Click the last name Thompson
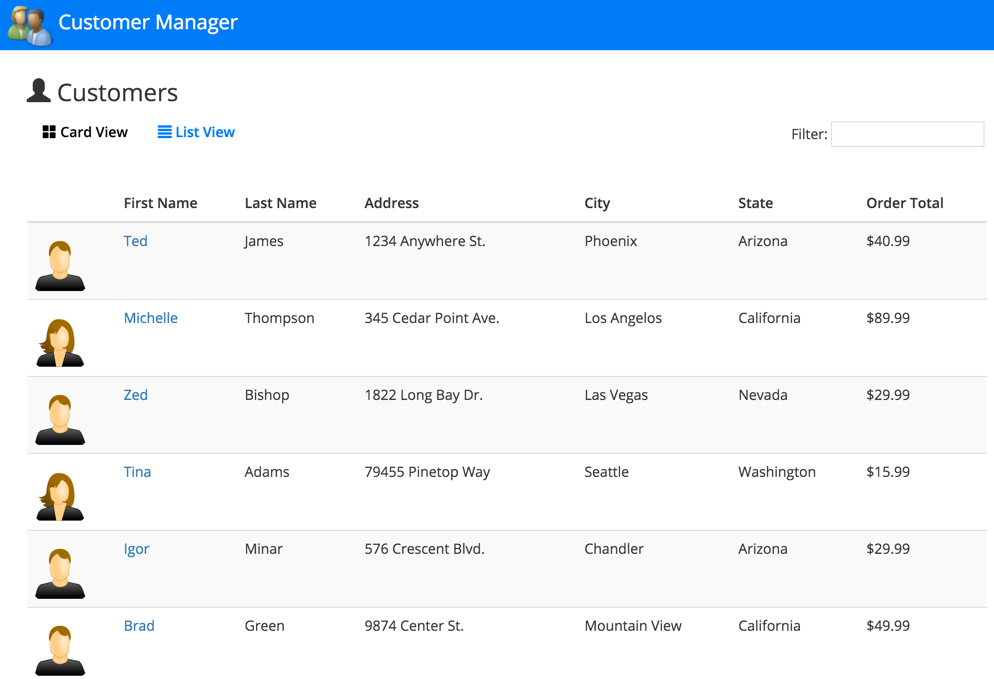This screenshot has height=679, width=994. [280, 318]
